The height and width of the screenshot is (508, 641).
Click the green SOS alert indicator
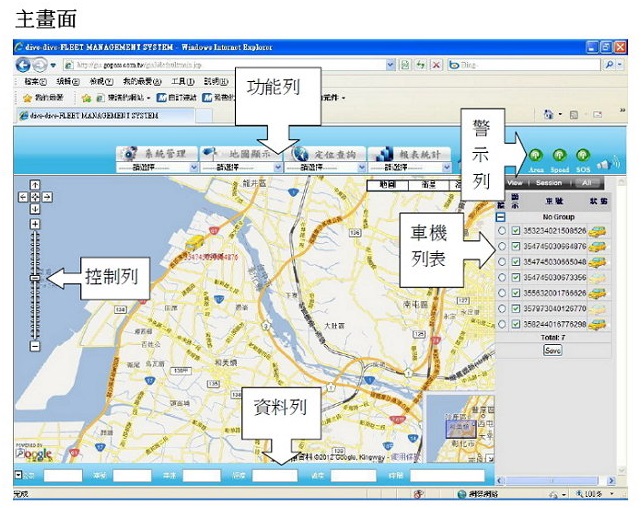pos(583,155)
